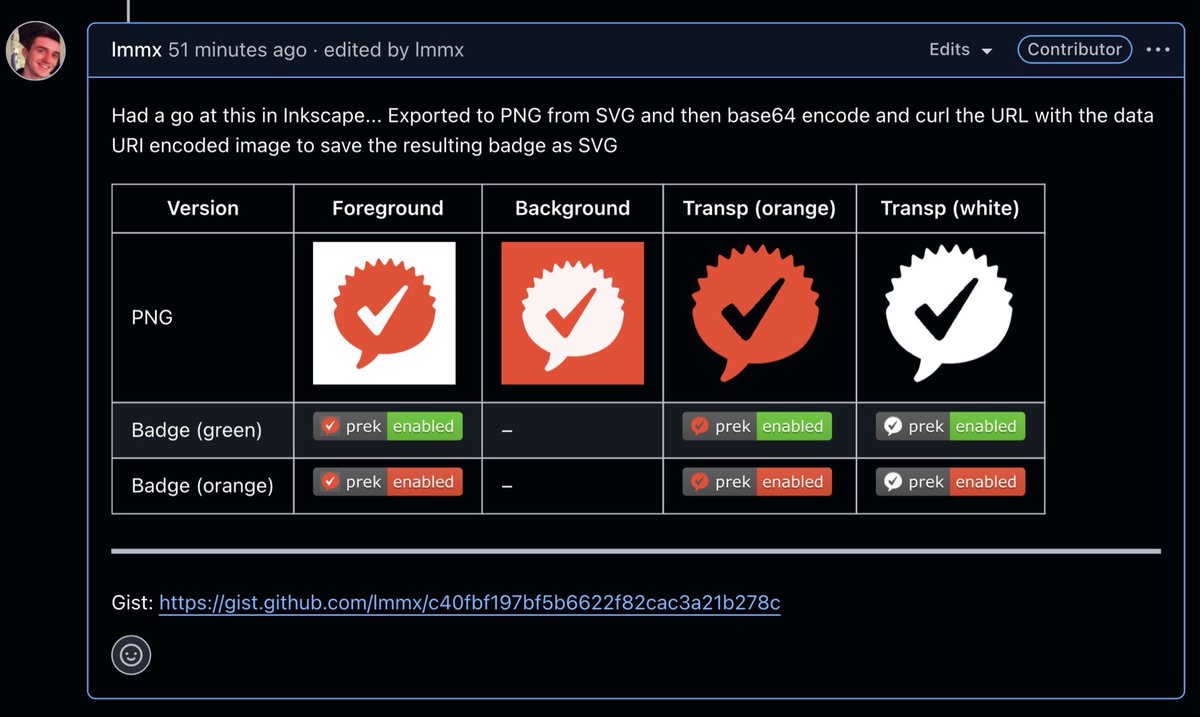
Task: Select the 'Transp (orange)' column header
Action: [760, 208]
